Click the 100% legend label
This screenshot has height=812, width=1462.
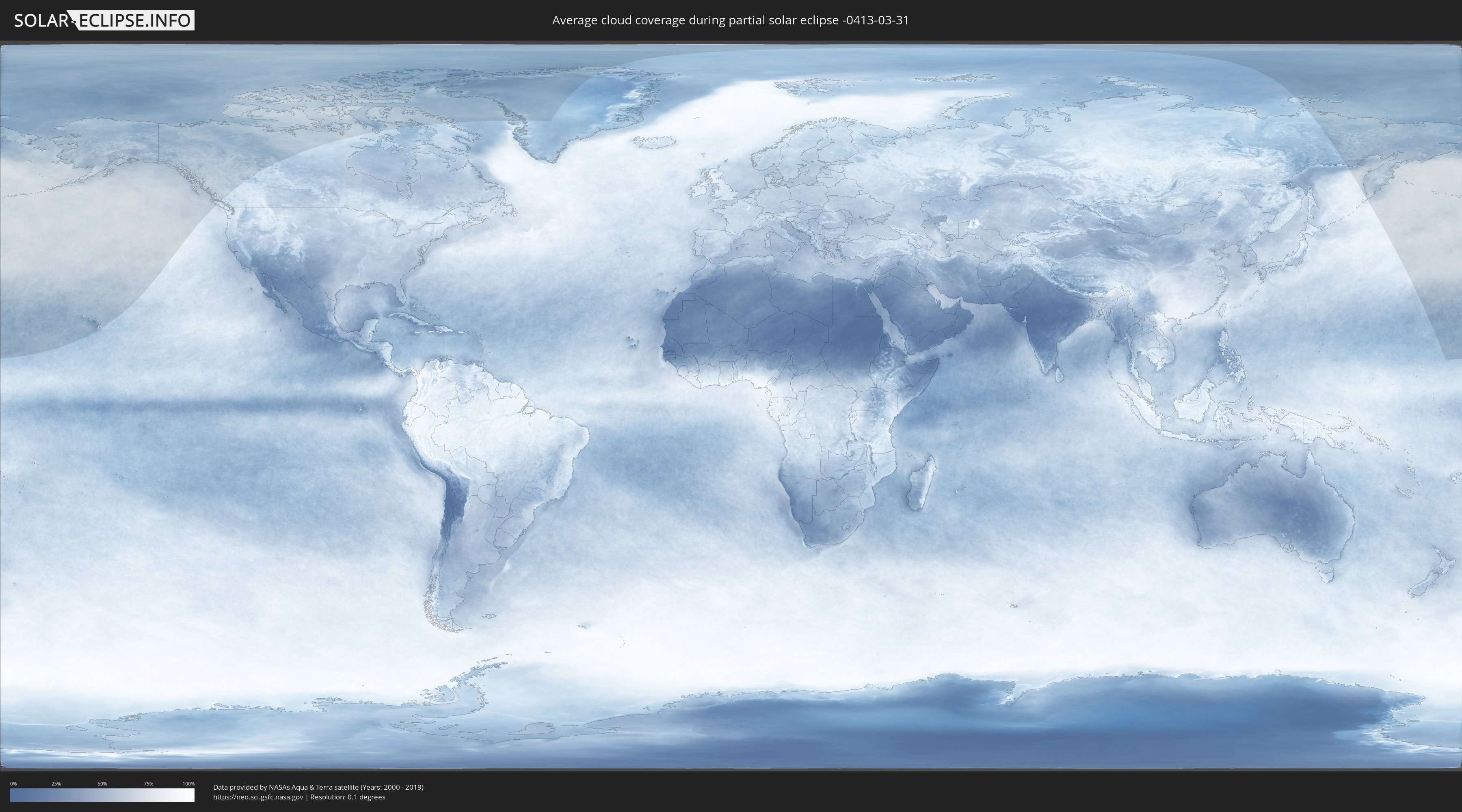coord(188,784)
